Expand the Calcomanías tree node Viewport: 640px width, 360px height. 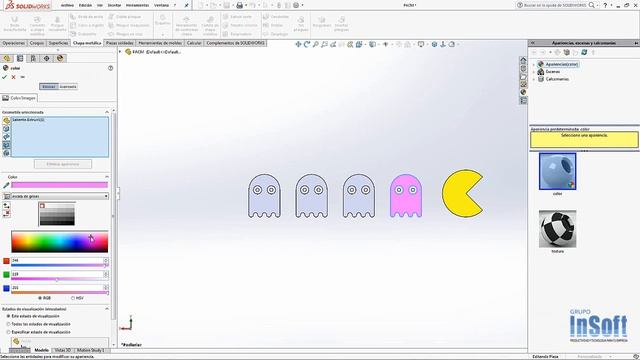(533, 79)
